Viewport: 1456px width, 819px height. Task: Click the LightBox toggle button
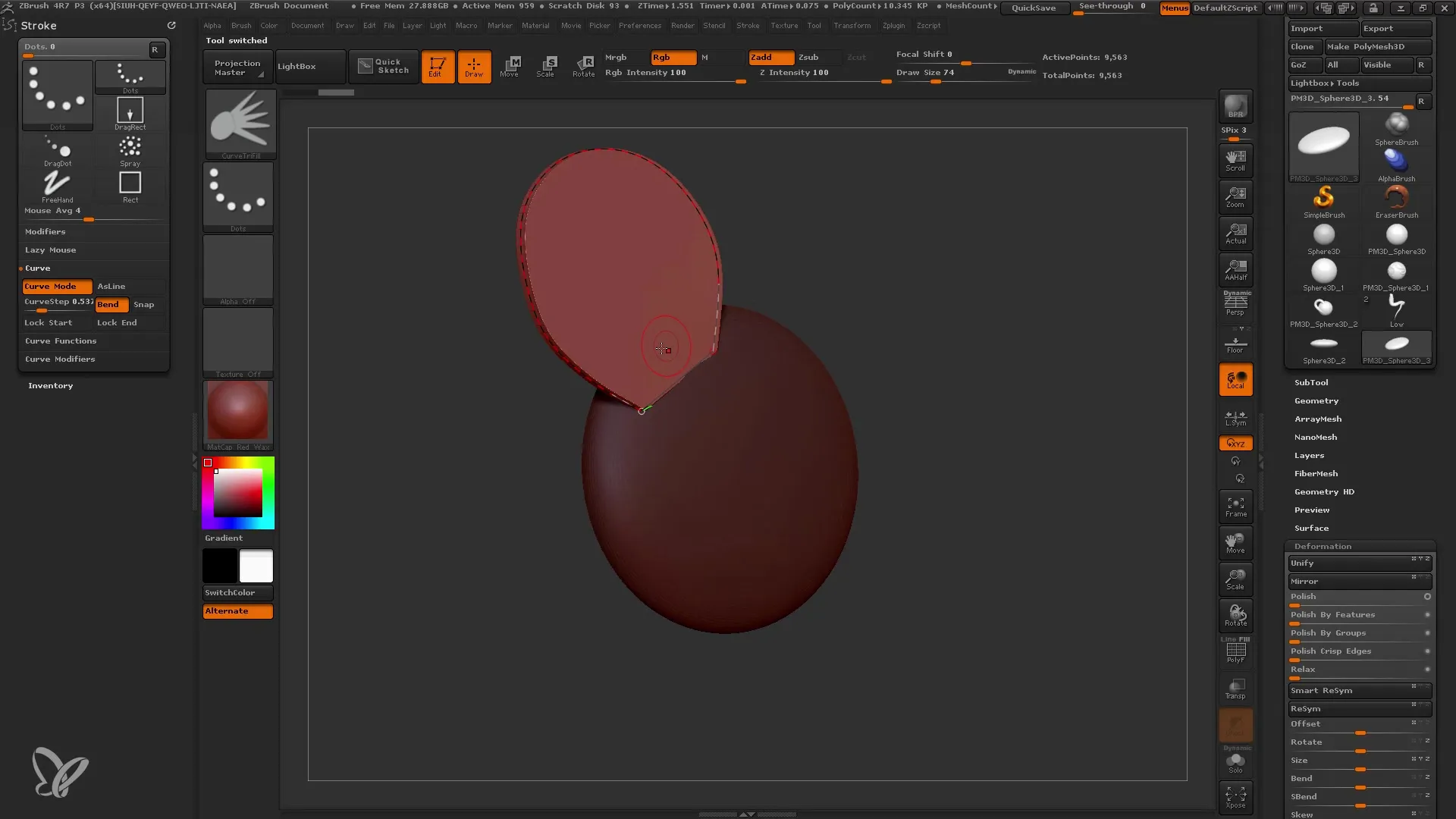tap(297, 66)
